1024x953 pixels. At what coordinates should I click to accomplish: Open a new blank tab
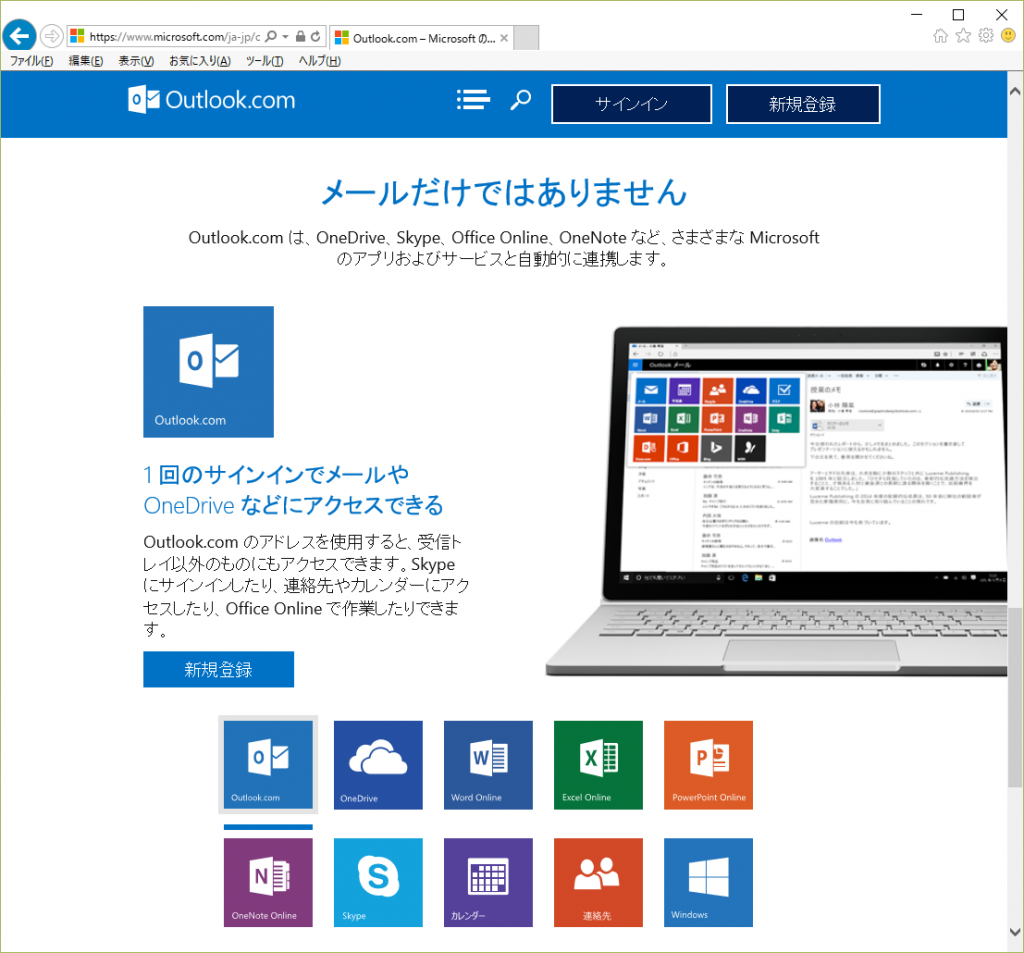[x=526, y=38]
